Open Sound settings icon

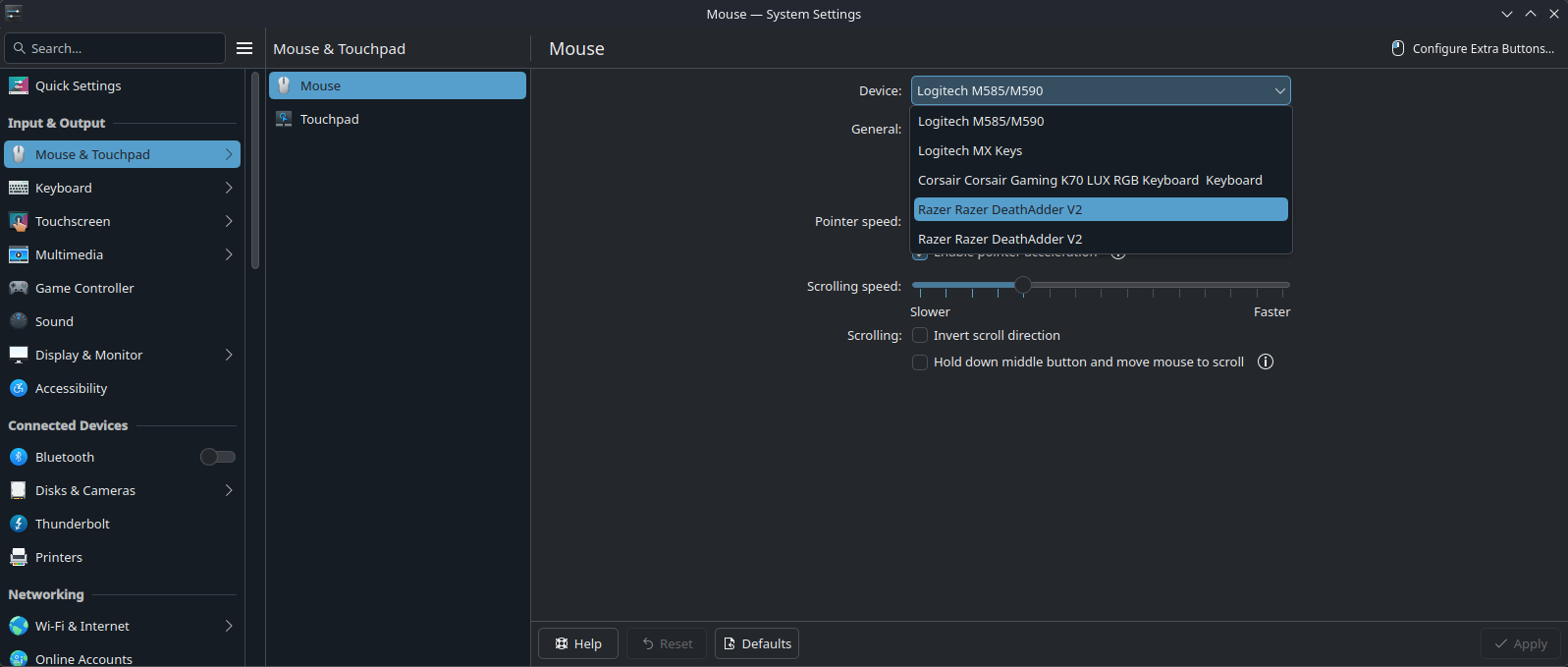pos(19,321)
